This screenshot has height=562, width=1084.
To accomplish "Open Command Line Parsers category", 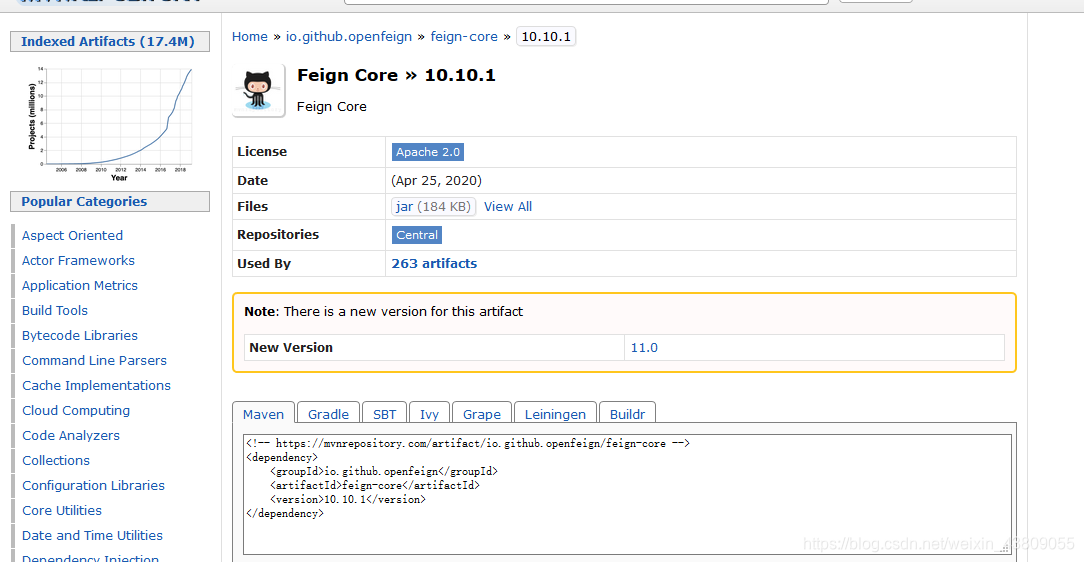I will click(x=94, y=360).
